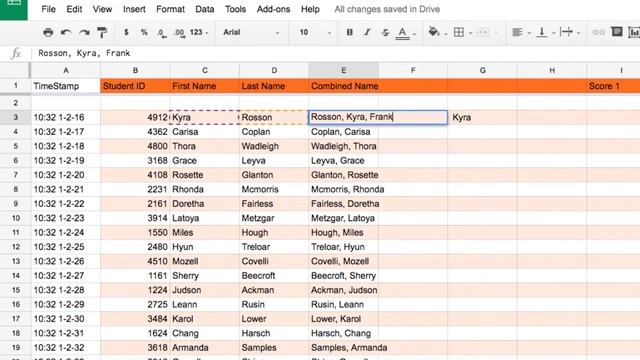Image resolution: width=640 pixels, height=360 pixels.
Task: Select the 'Glanton, Rosette' cell
Action: (x=343, y=175)
